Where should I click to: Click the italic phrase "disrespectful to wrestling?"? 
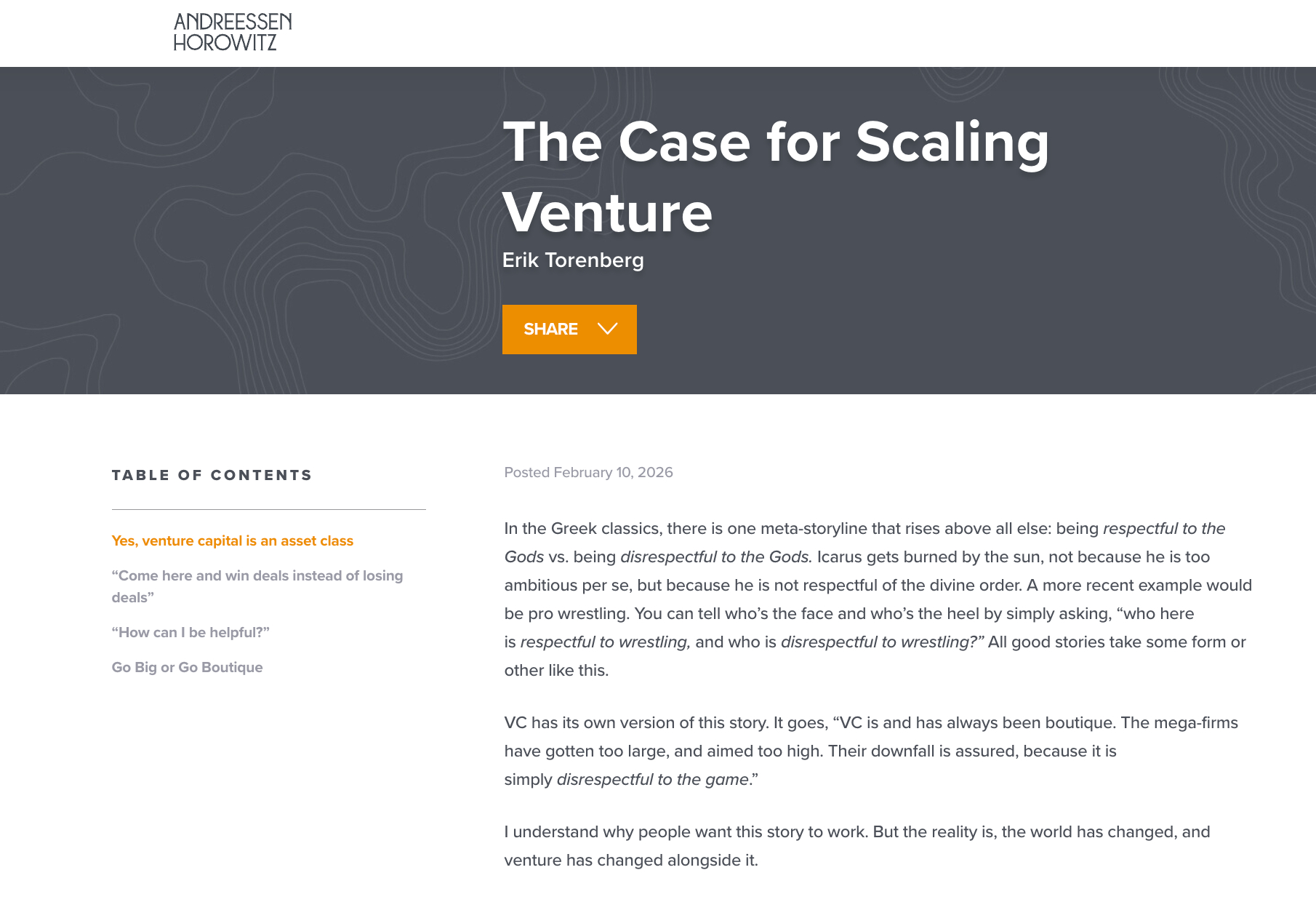point(882,642)
